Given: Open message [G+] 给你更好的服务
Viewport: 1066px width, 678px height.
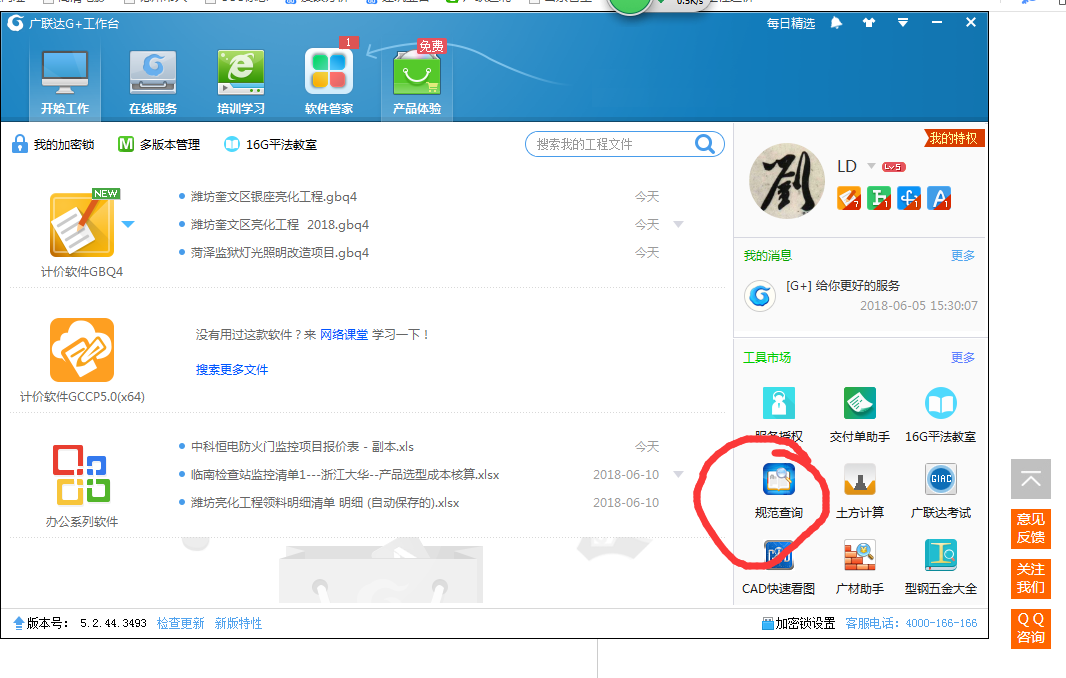Looking at the screenshot, I should (842, 286).
